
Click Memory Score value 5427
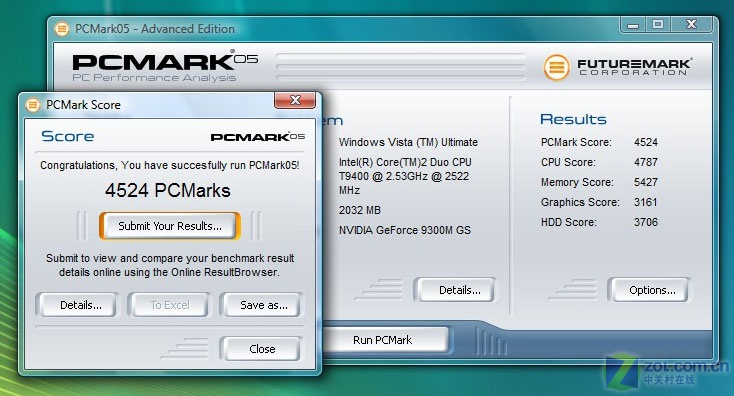[x=646, y=182]
